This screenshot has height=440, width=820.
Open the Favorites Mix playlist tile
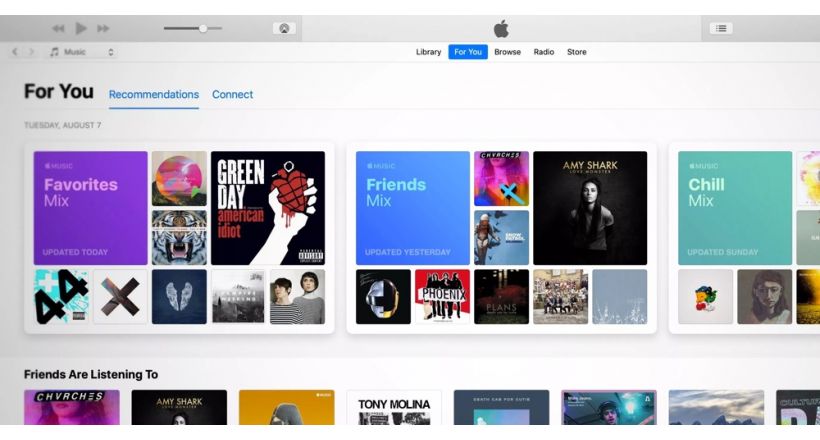90,208
